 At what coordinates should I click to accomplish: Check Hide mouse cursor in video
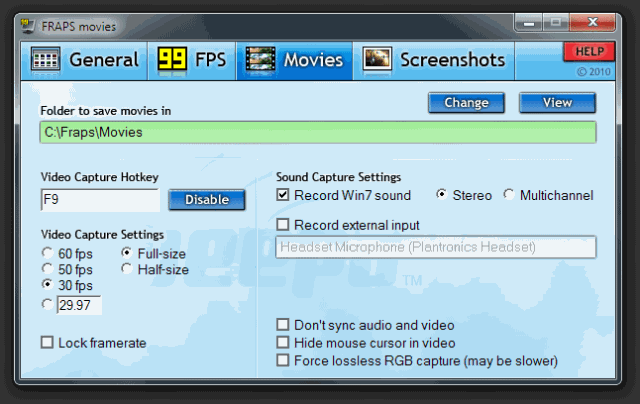tap(282, 342)
